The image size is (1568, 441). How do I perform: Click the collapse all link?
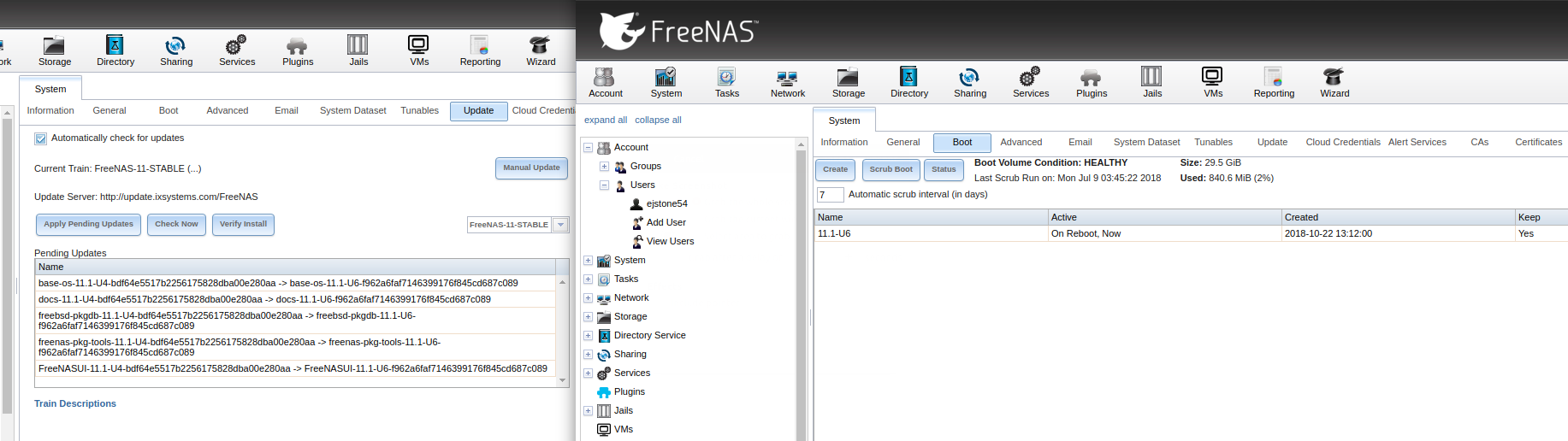click(x=658, y=121)
